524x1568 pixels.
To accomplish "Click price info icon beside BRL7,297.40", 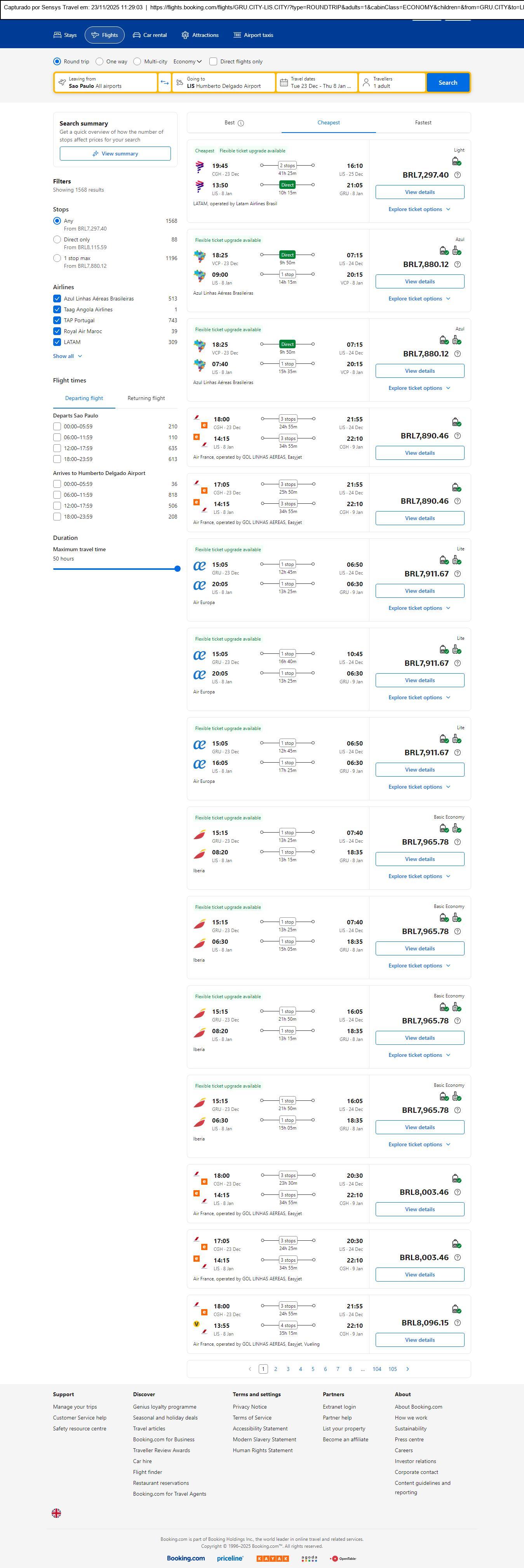I will coord(458,175).
